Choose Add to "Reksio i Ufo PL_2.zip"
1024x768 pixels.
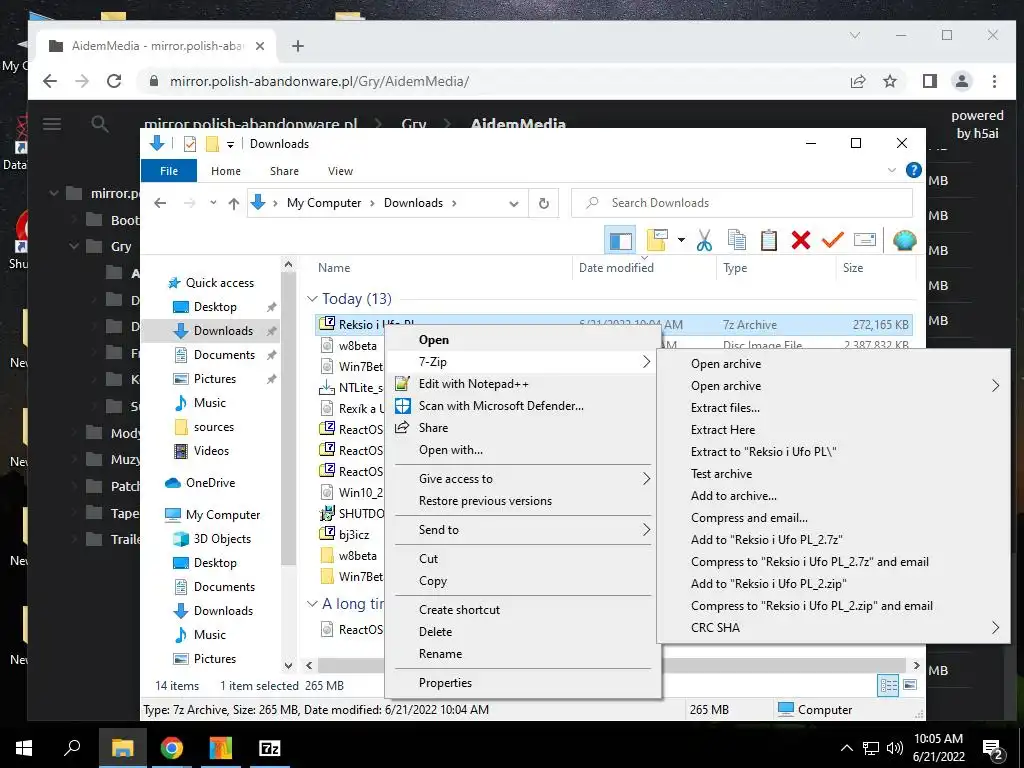tap(833, 584)
